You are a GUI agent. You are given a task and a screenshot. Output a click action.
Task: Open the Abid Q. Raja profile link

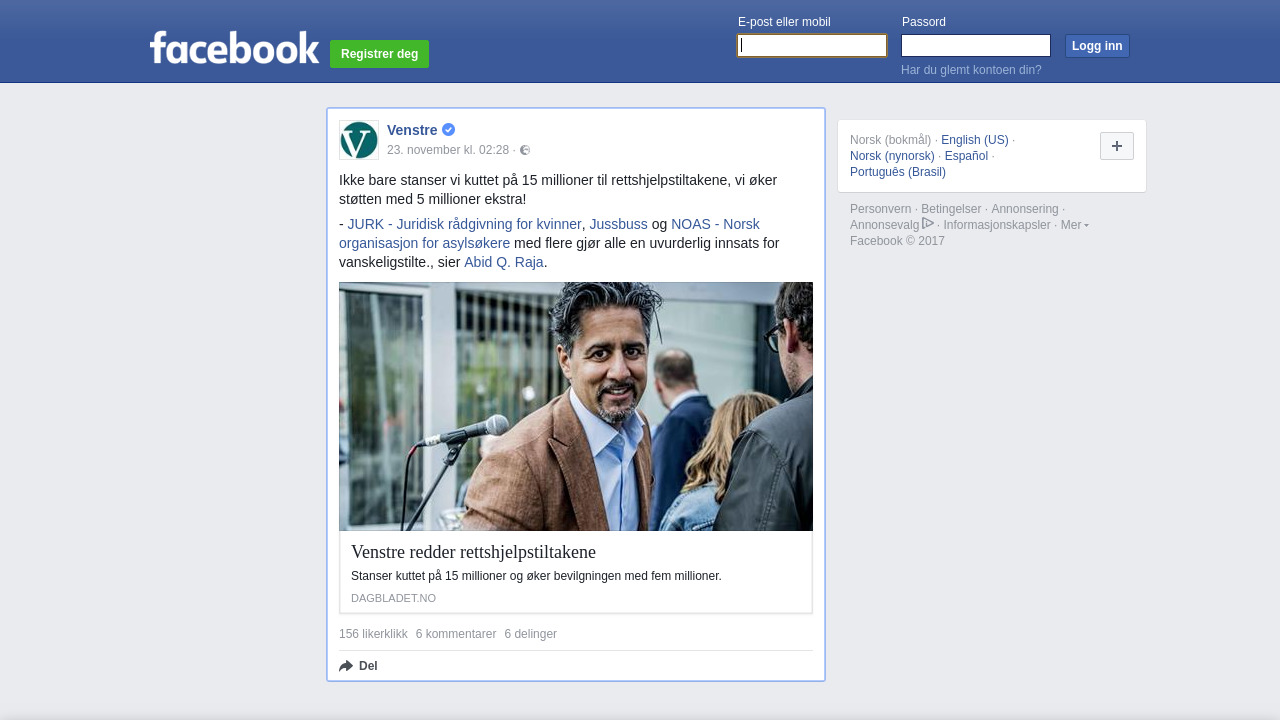504,262
